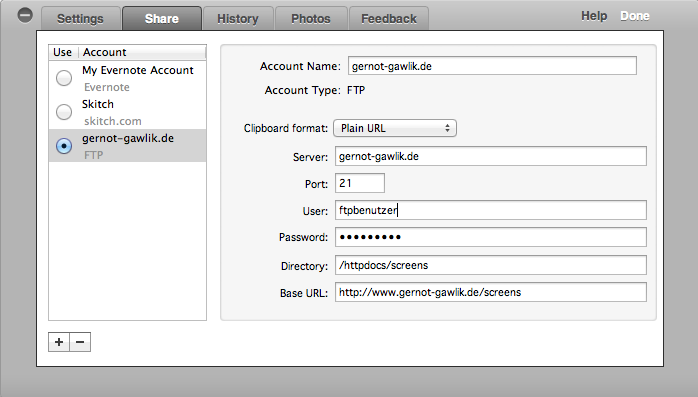
Task: Remove selected account with minus button
Action: coord(80,342)
